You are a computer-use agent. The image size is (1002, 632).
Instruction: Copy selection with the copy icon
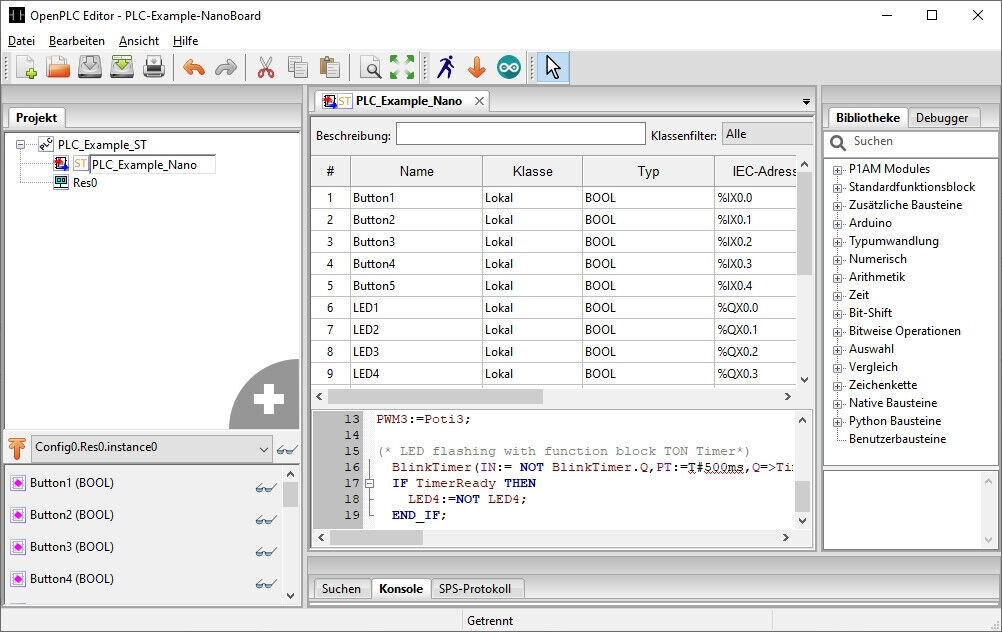pyautogui.click(x=298, y=67)
